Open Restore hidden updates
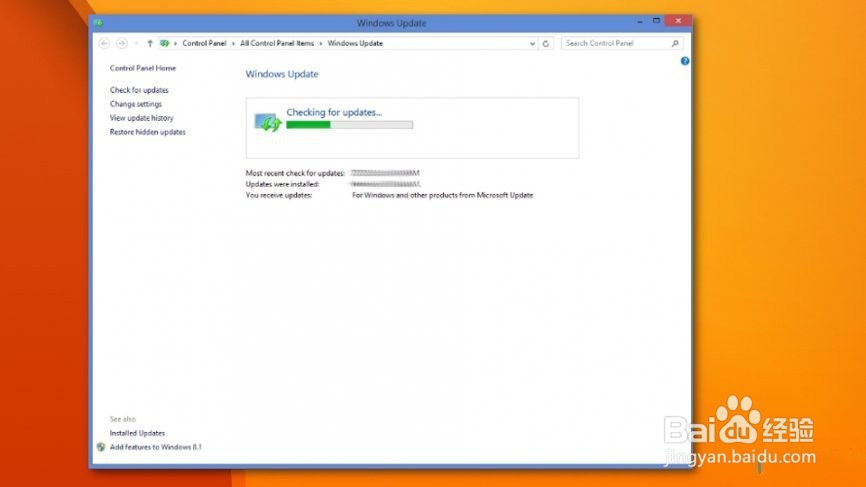This screenshot has width=866, height=487. 147,132
